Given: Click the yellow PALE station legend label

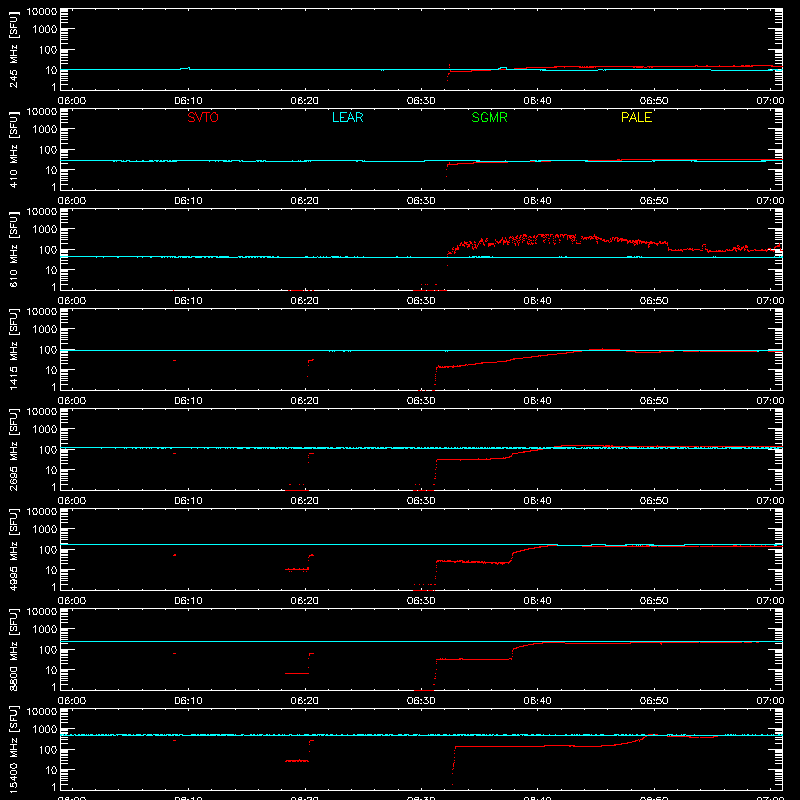Looking at the screenshot, I should click(636, 117).
